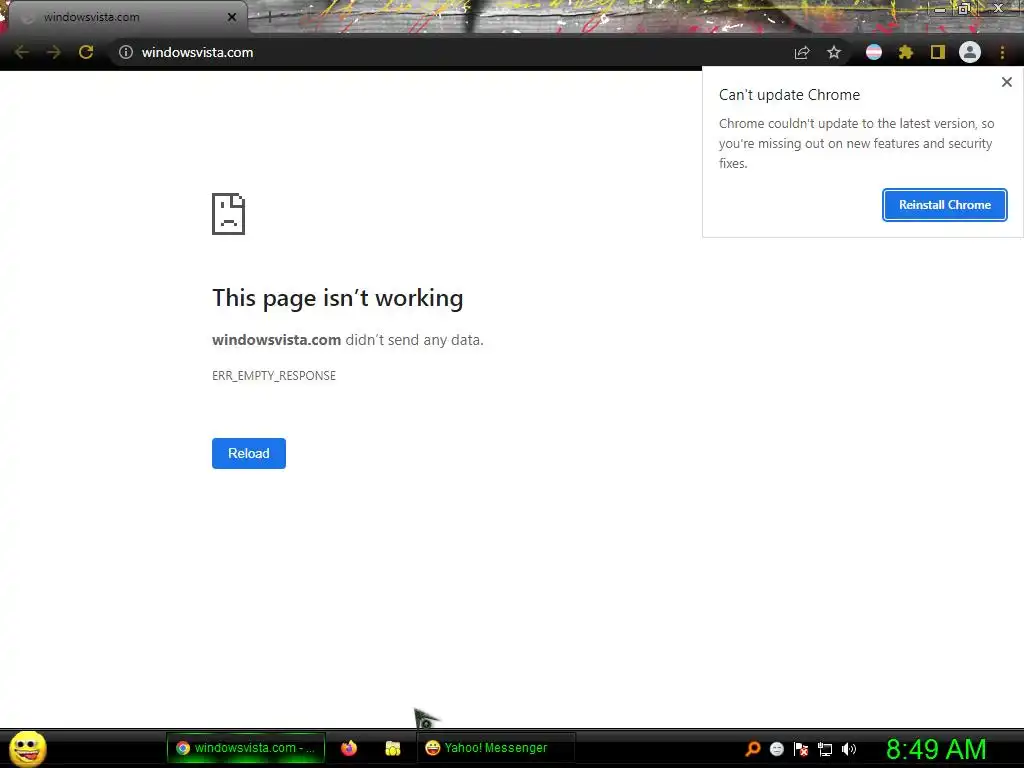Click the blue Reload button
Image resolution: width=1024 pixels, height=768 pixels.
(x=249, y=453)
